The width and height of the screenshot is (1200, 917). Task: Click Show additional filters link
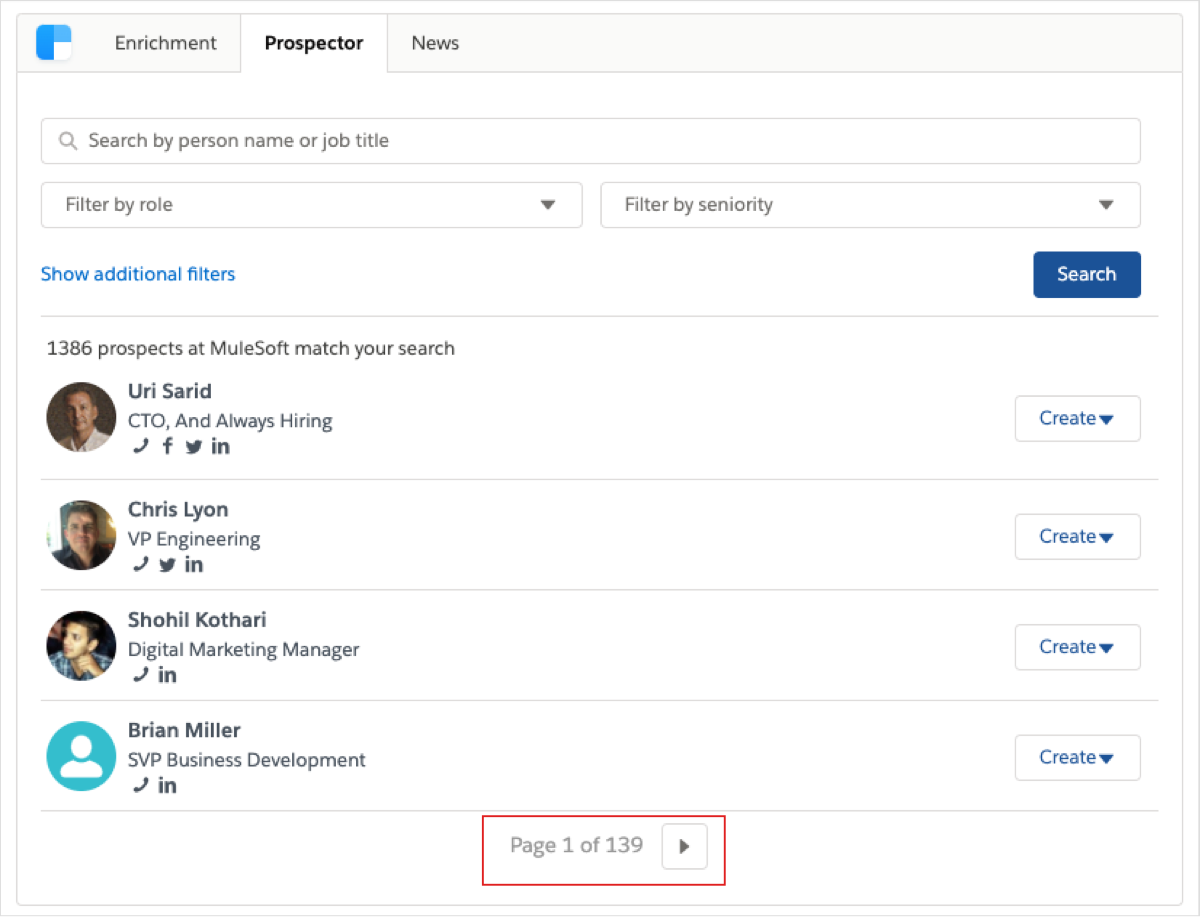click(138, 274)
